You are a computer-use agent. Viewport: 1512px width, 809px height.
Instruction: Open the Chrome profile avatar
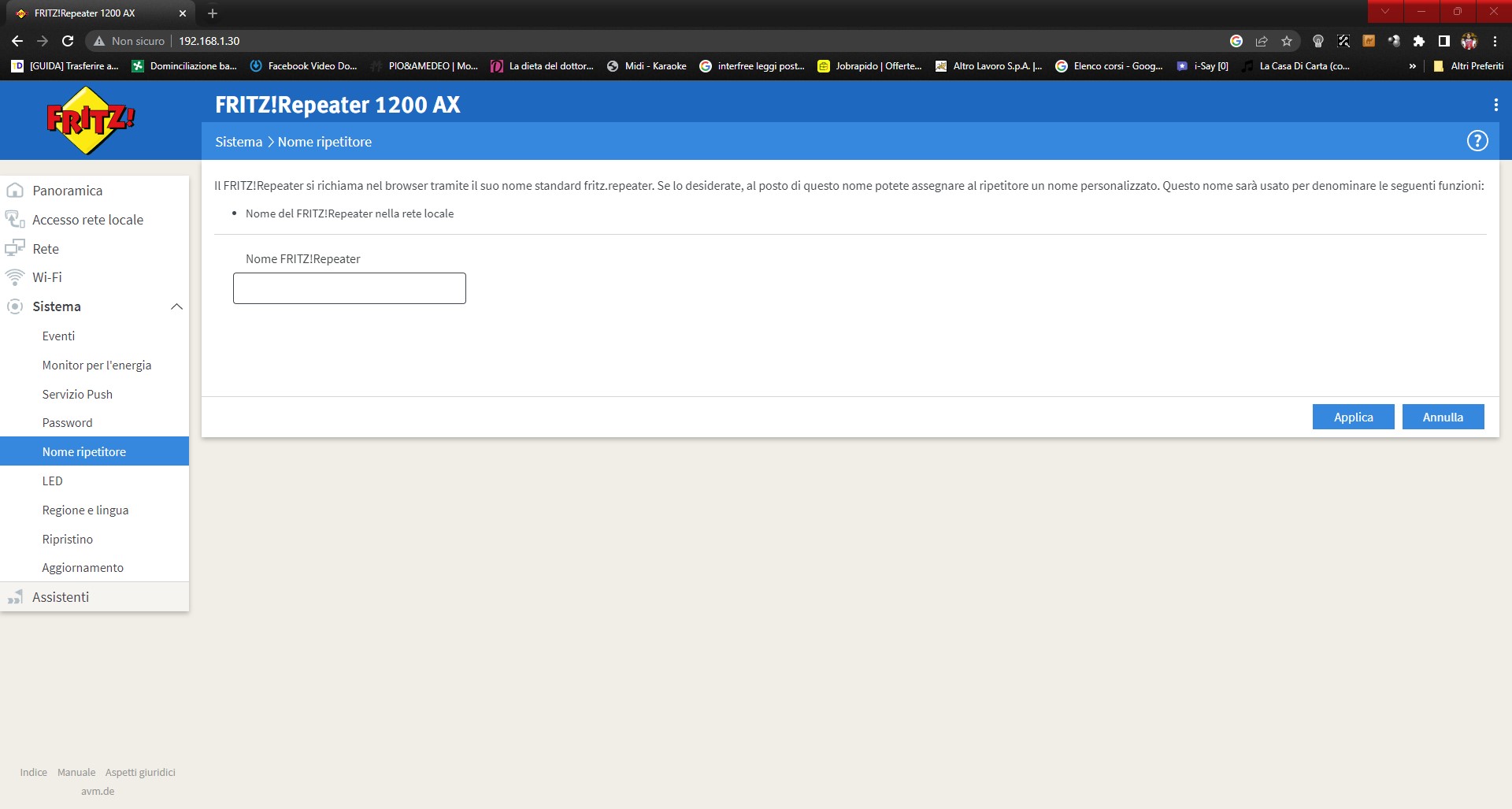point(1469,41)
